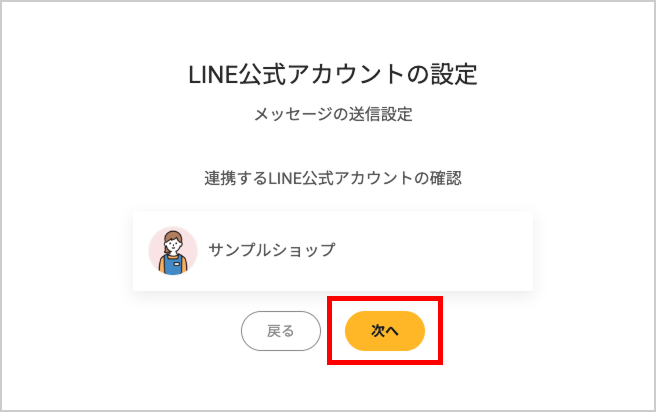The image size is (656, 412).
Task: Click the 戻る back button
Action: click(281, 331)
